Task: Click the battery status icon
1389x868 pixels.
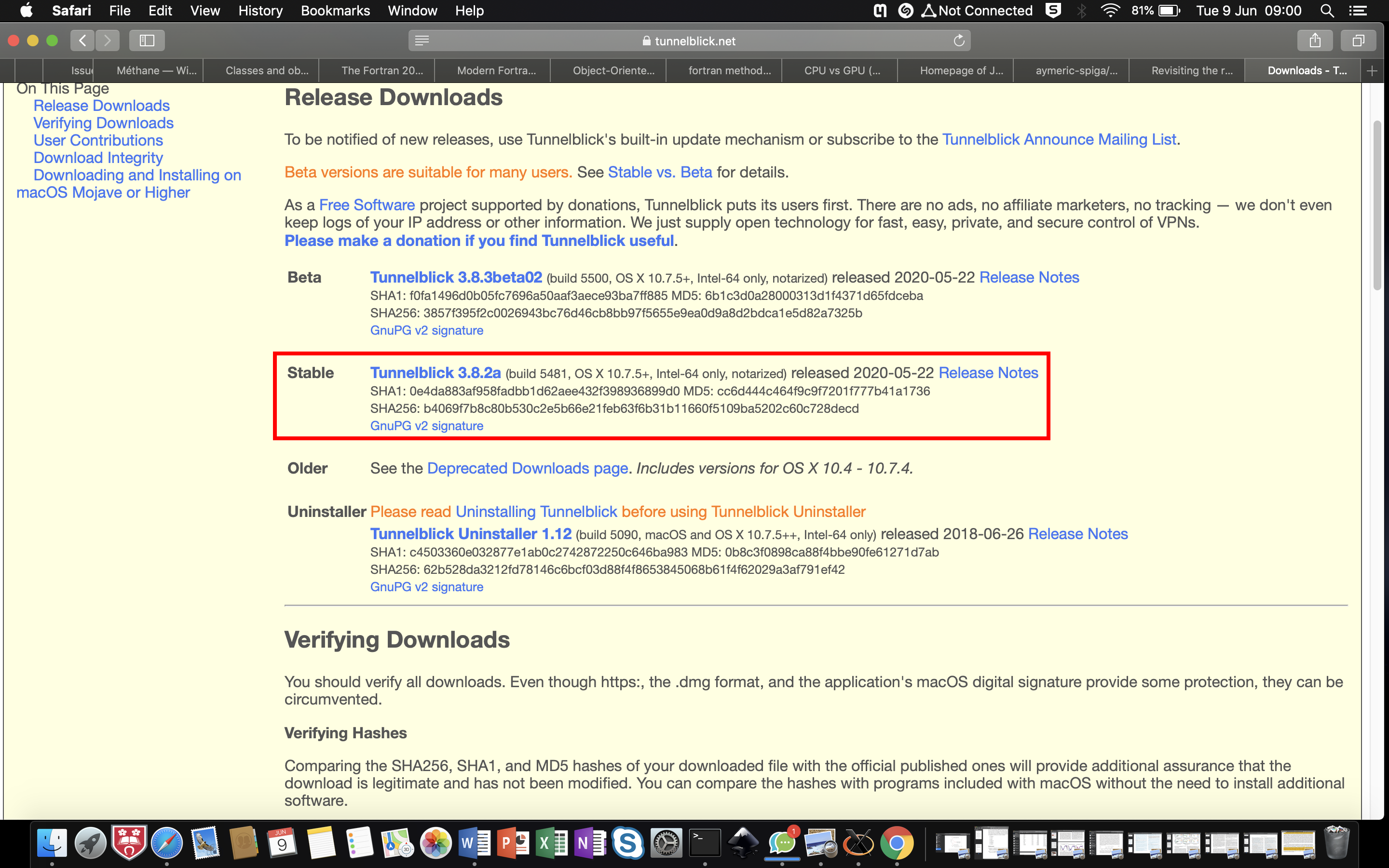Action: 1156,10
